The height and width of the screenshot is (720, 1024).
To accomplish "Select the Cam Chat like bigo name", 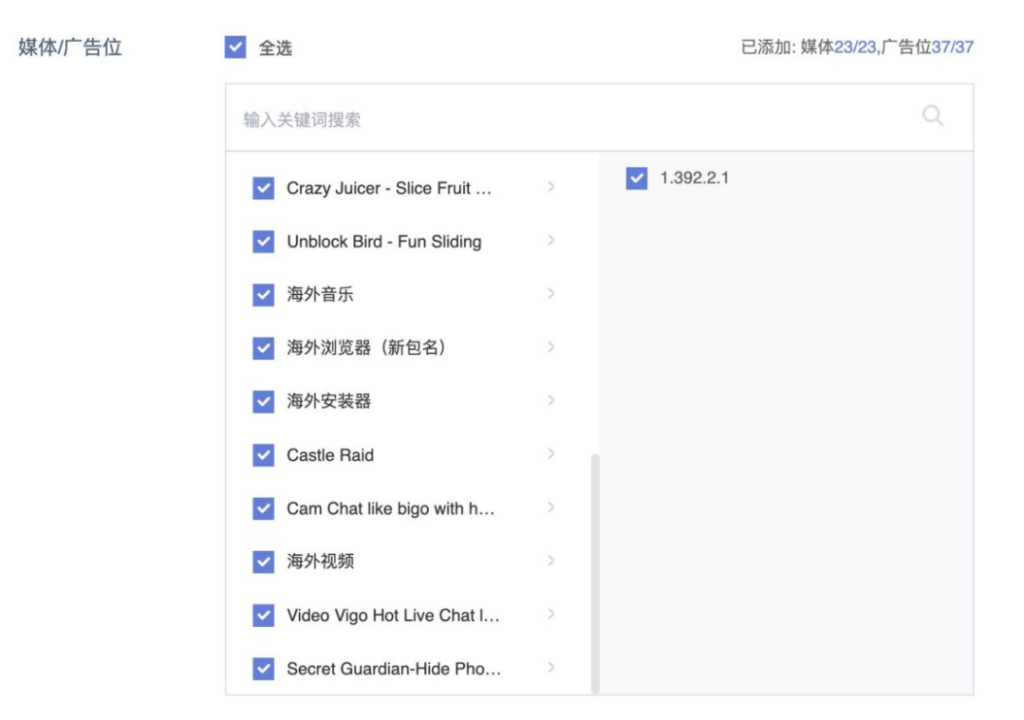I will [391, 508].
